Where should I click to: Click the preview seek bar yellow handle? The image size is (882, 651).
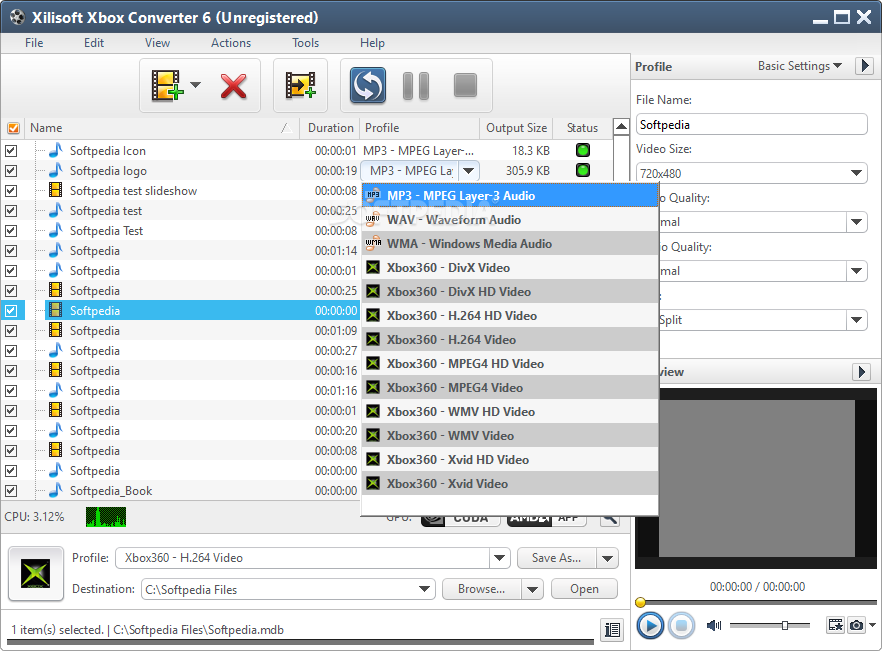(640, 603)
